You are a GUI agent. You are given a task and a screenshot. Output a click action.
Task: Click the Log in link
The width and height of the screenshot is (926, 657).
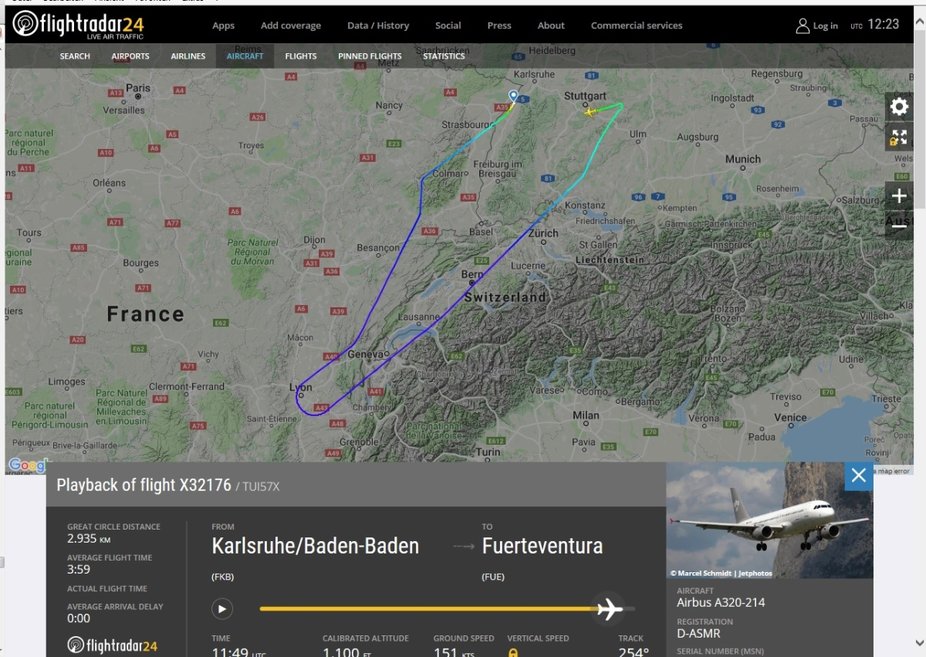point(825,26)
